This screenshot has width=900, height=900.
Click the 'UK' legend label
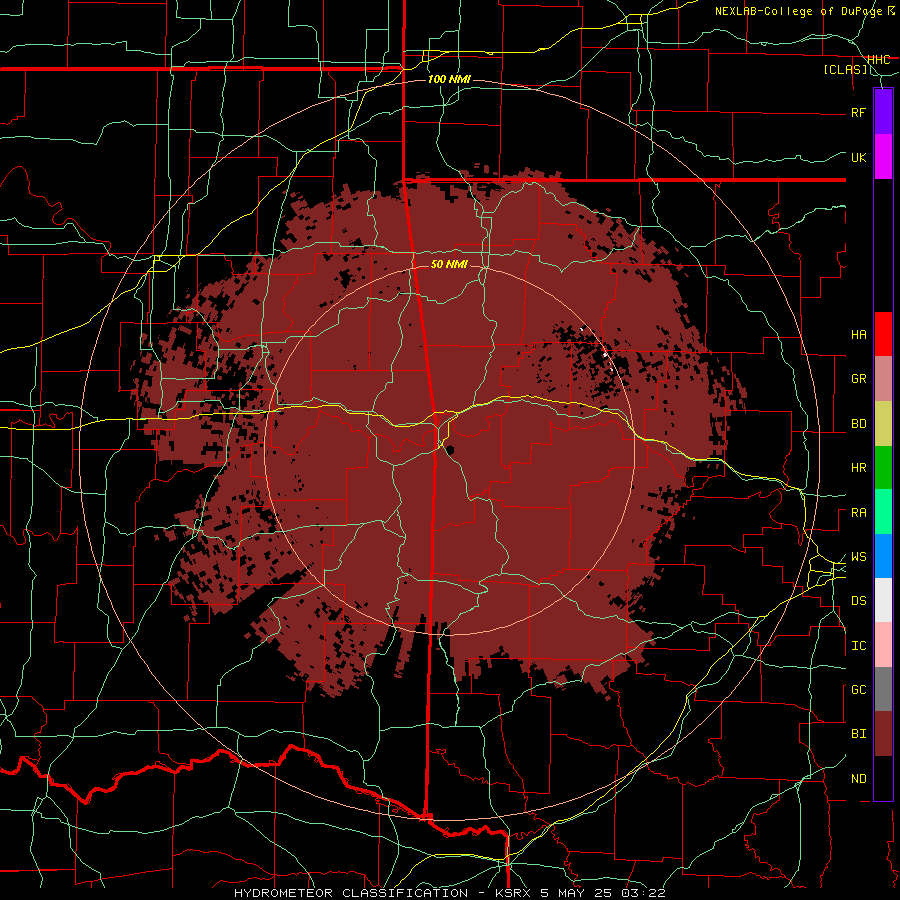pyautogui.click(x=859, y=157)
